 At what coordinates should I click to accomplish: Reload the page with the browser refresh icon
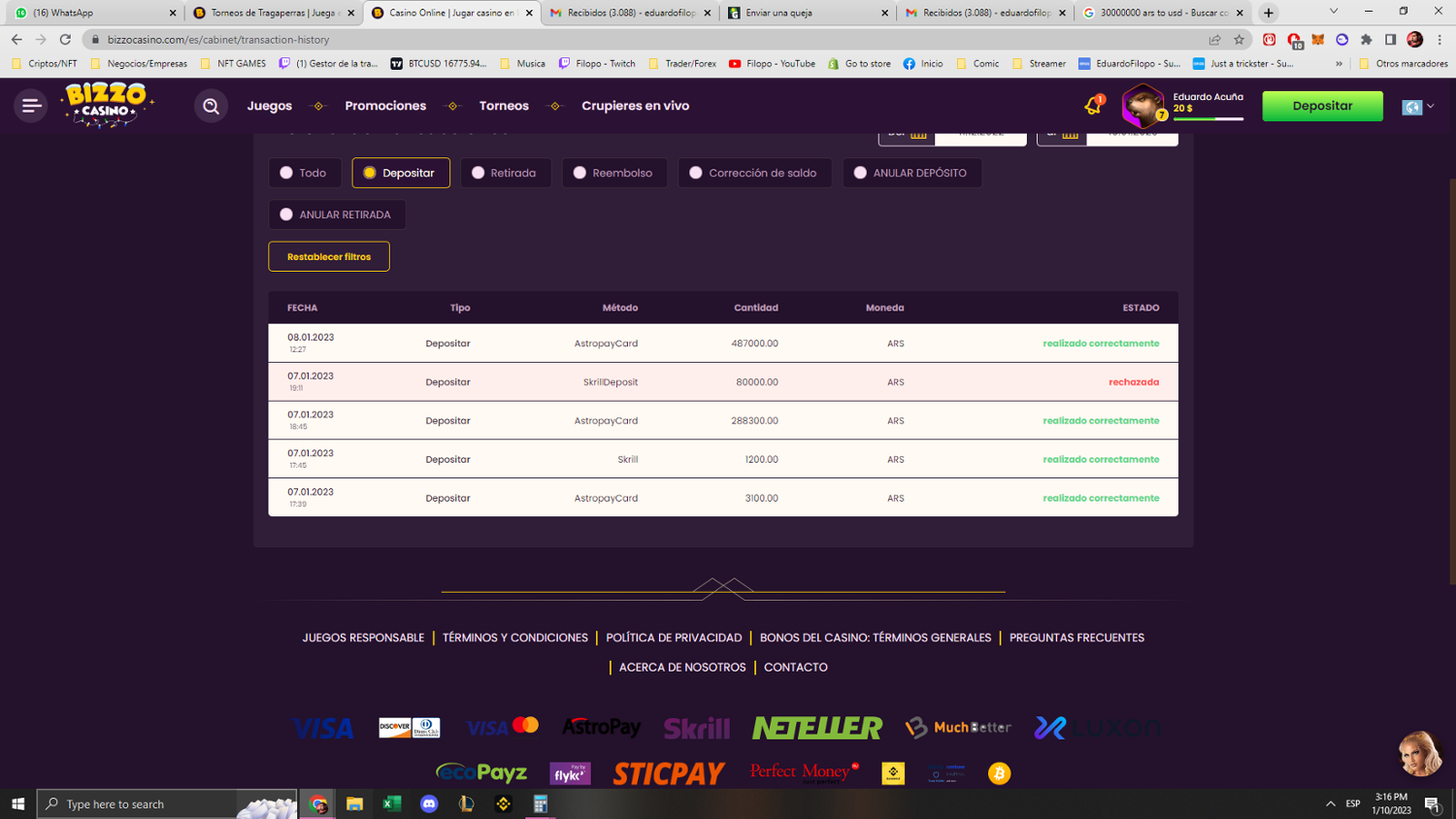[65, 40]
